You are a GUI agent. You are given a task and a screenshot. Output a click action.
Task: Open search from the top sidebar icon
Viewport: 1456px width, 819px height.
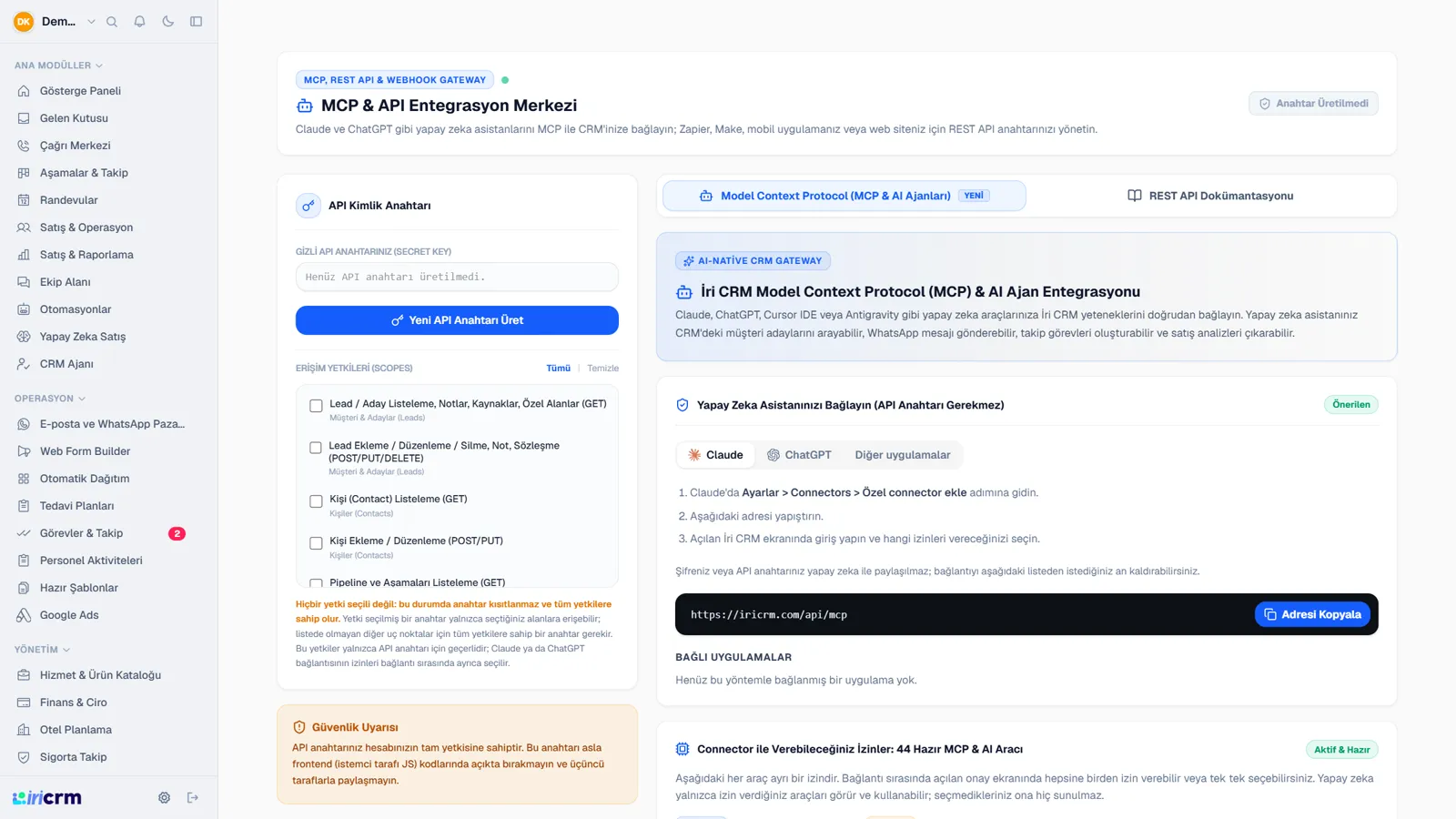[112, 22]
